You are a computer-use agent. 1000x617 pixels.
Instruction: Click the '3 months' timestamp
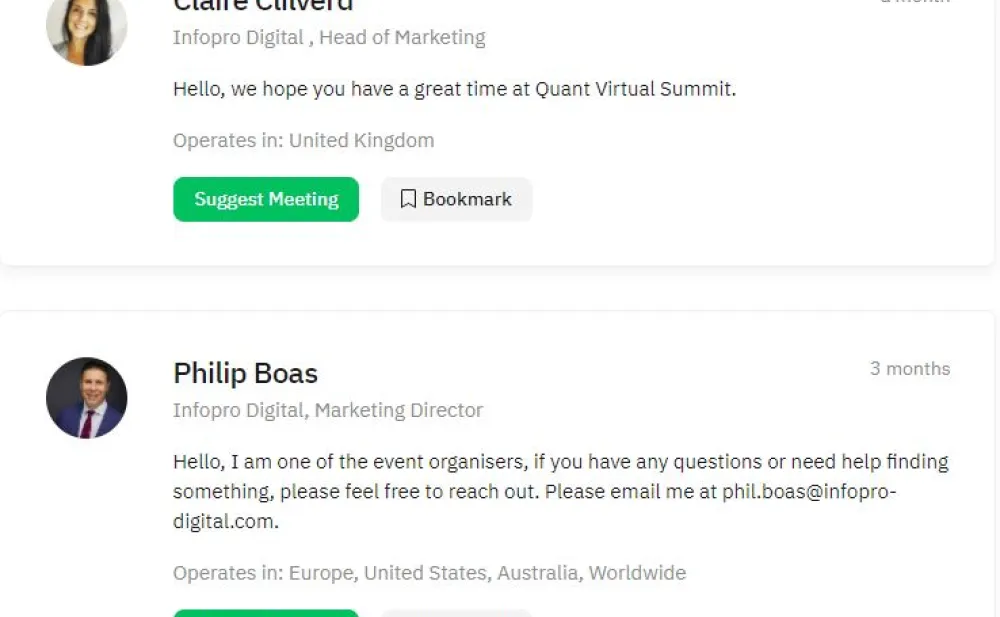point(910,368)
